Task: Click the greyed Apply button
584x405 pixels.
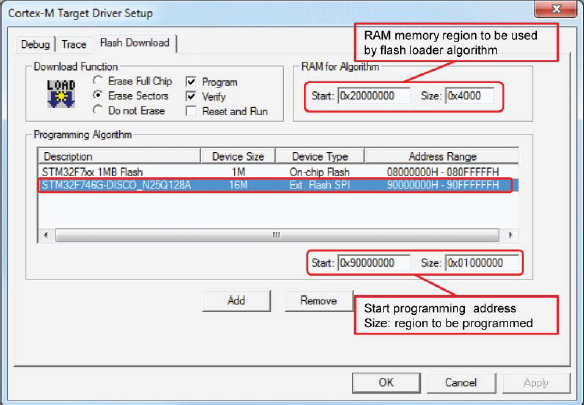Action: click(x=536, y=383)
